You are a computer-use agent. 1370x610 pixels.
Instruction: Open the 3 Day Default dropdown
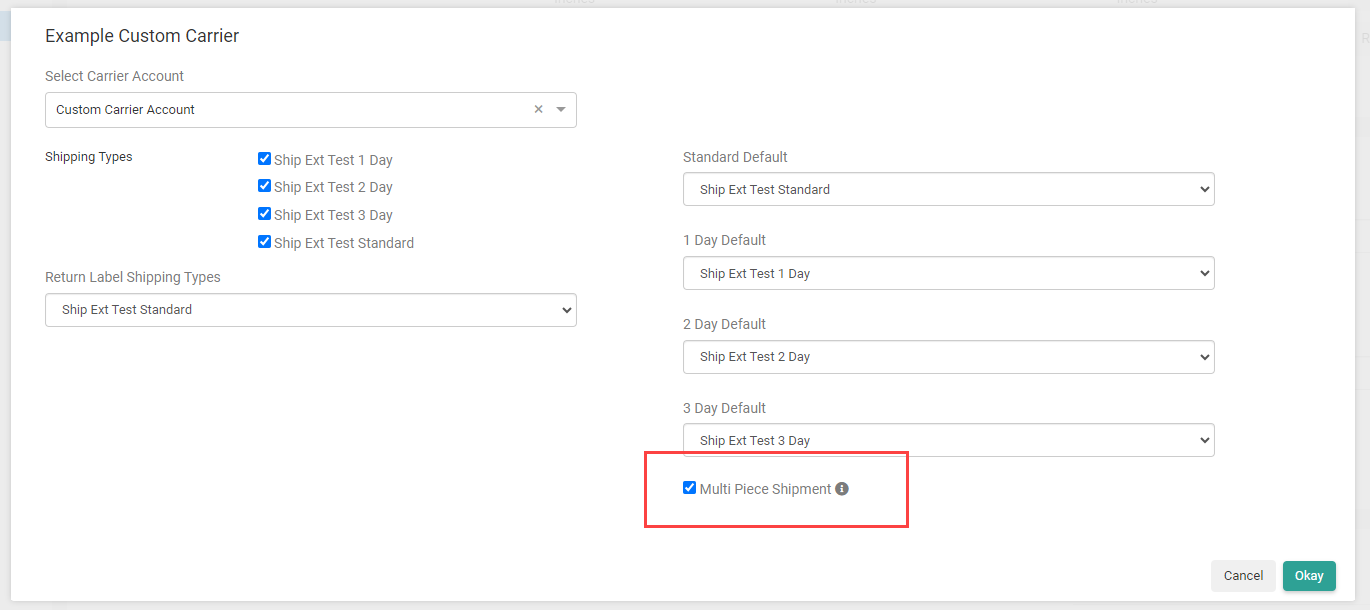(948, 440)
